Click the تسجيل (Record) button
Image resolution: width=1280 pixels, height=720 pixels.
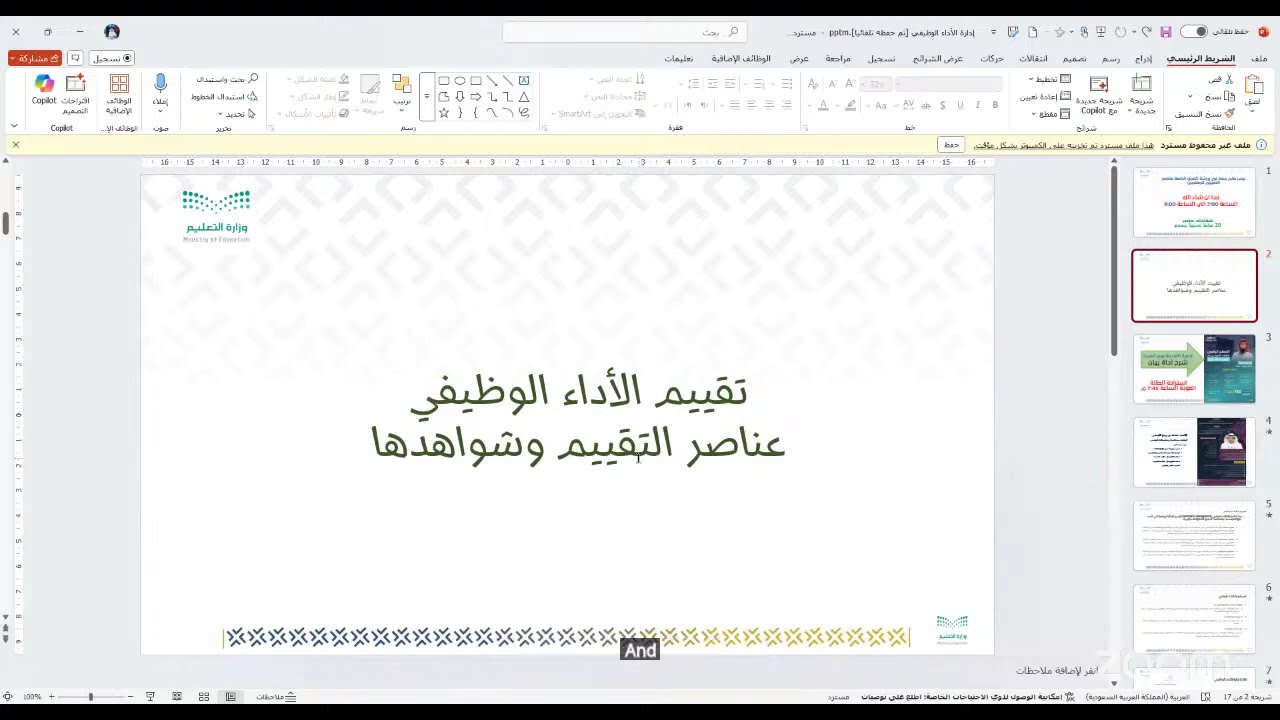tap(112, 58)
